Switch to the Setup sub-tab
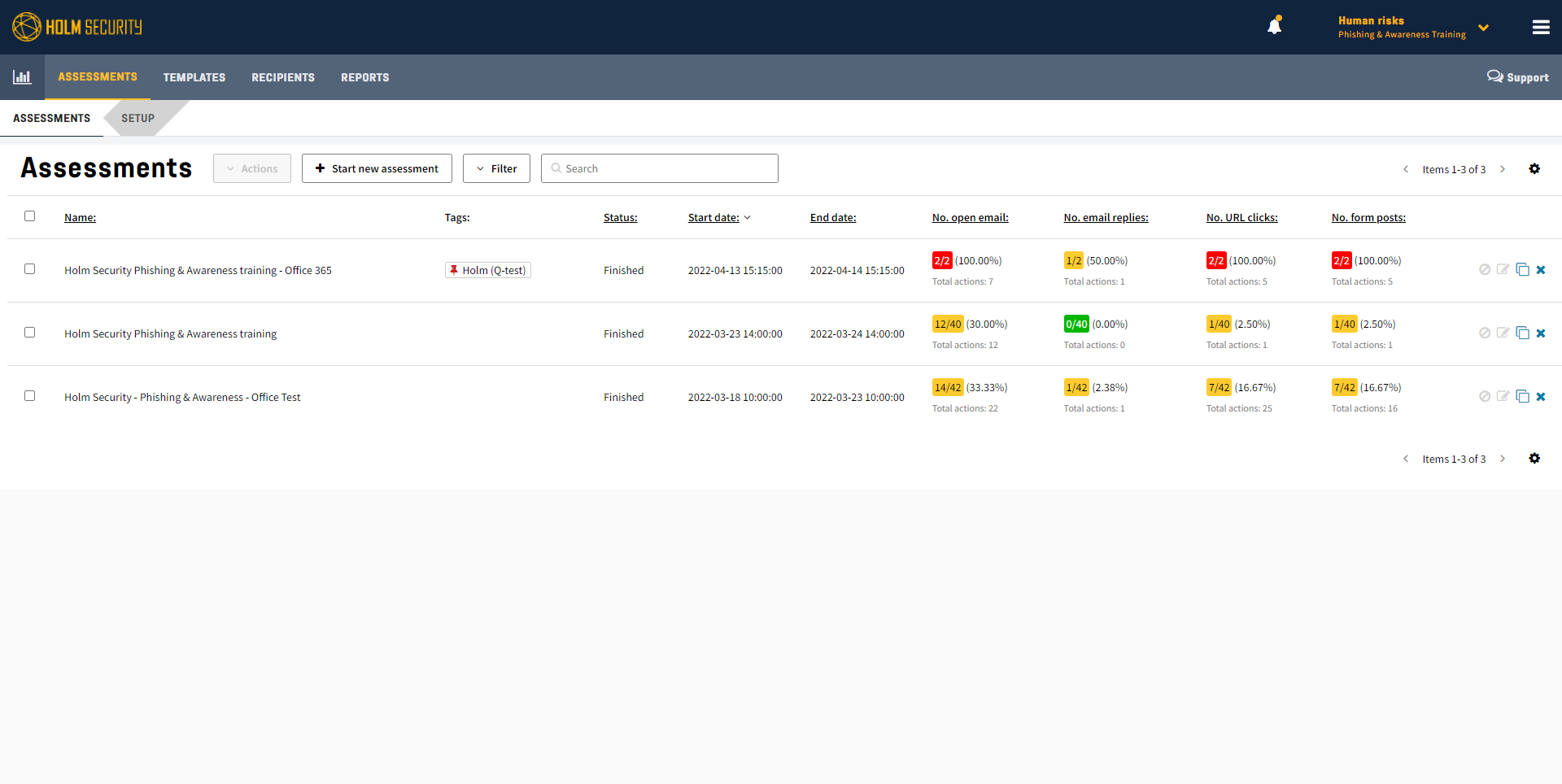 coord(138,118)
